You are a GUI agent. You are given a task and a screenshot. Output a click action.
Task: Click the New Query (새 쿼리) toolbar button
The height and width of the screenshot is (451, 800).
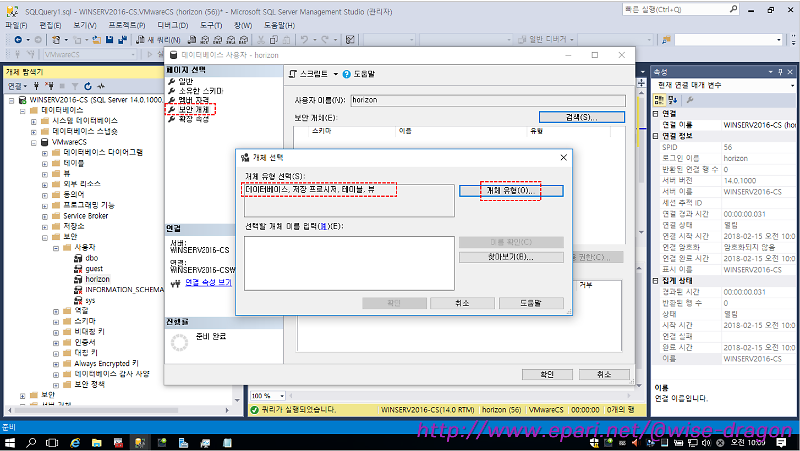pos(158,40)
